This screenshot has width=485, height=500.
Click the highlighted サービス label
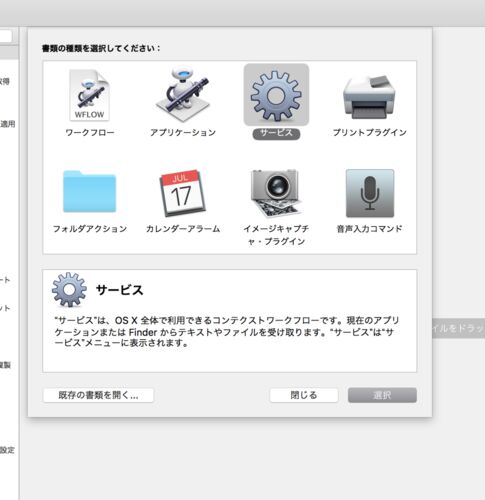tap(276, 133)
